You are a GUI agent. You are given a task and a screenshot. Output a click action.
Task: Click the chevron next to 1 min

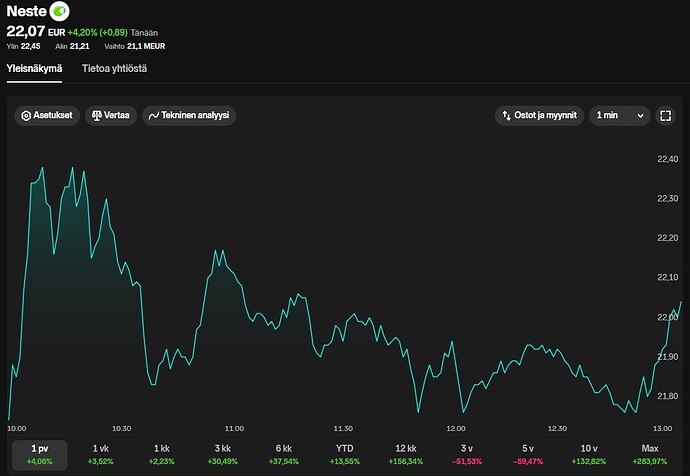pos(640,116)
